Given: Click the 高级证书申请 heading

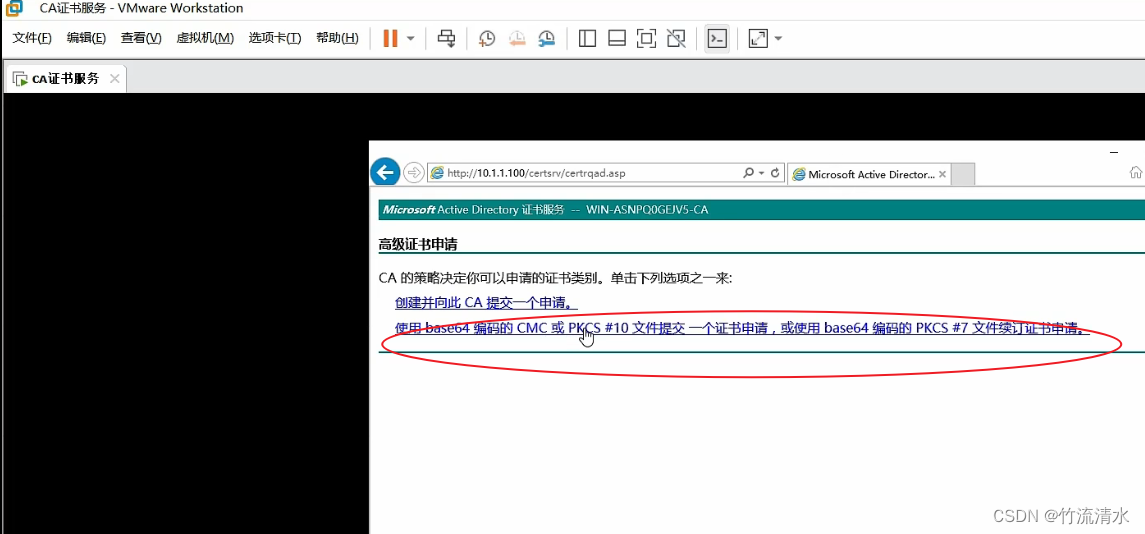Looking at the screenshot, I should tap(418, 244).
